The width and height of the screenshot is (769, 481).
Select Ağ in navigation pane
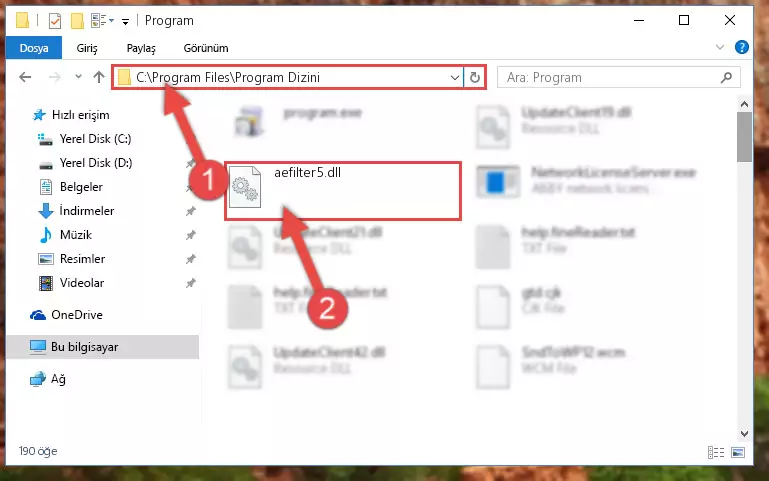48,379
